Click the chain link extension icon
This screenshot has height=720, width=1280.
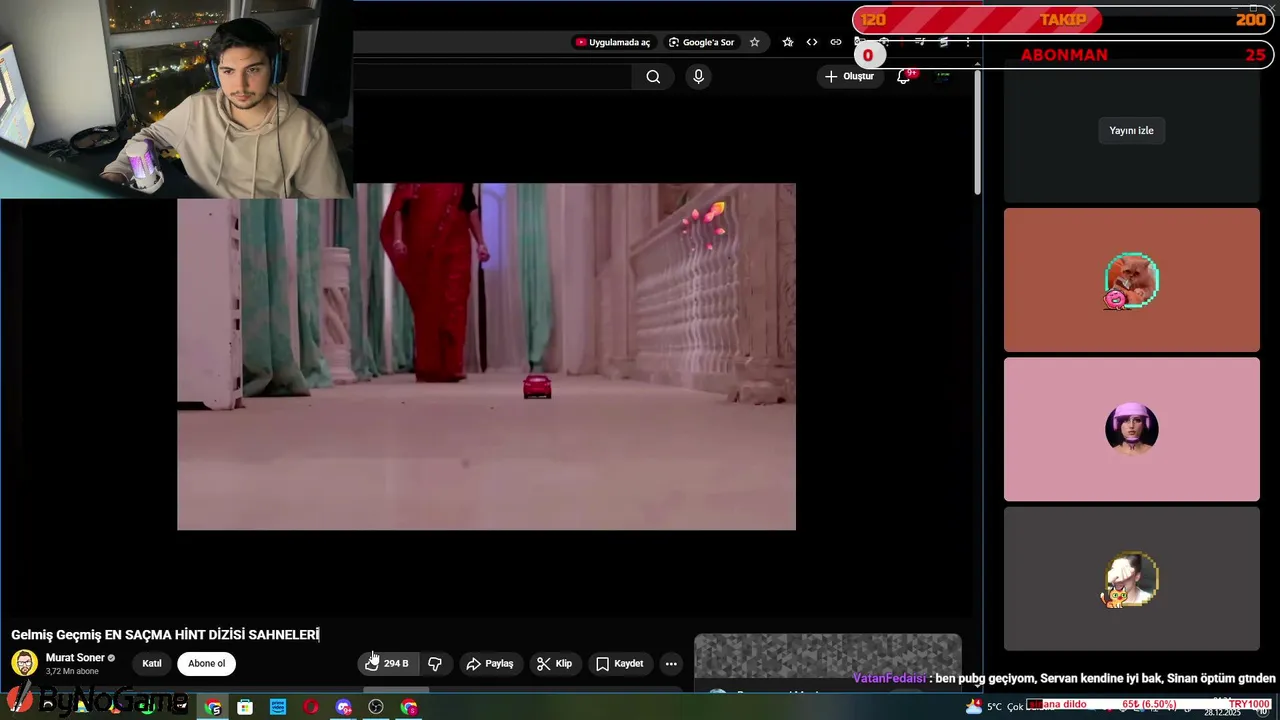(x=836, y=42)
